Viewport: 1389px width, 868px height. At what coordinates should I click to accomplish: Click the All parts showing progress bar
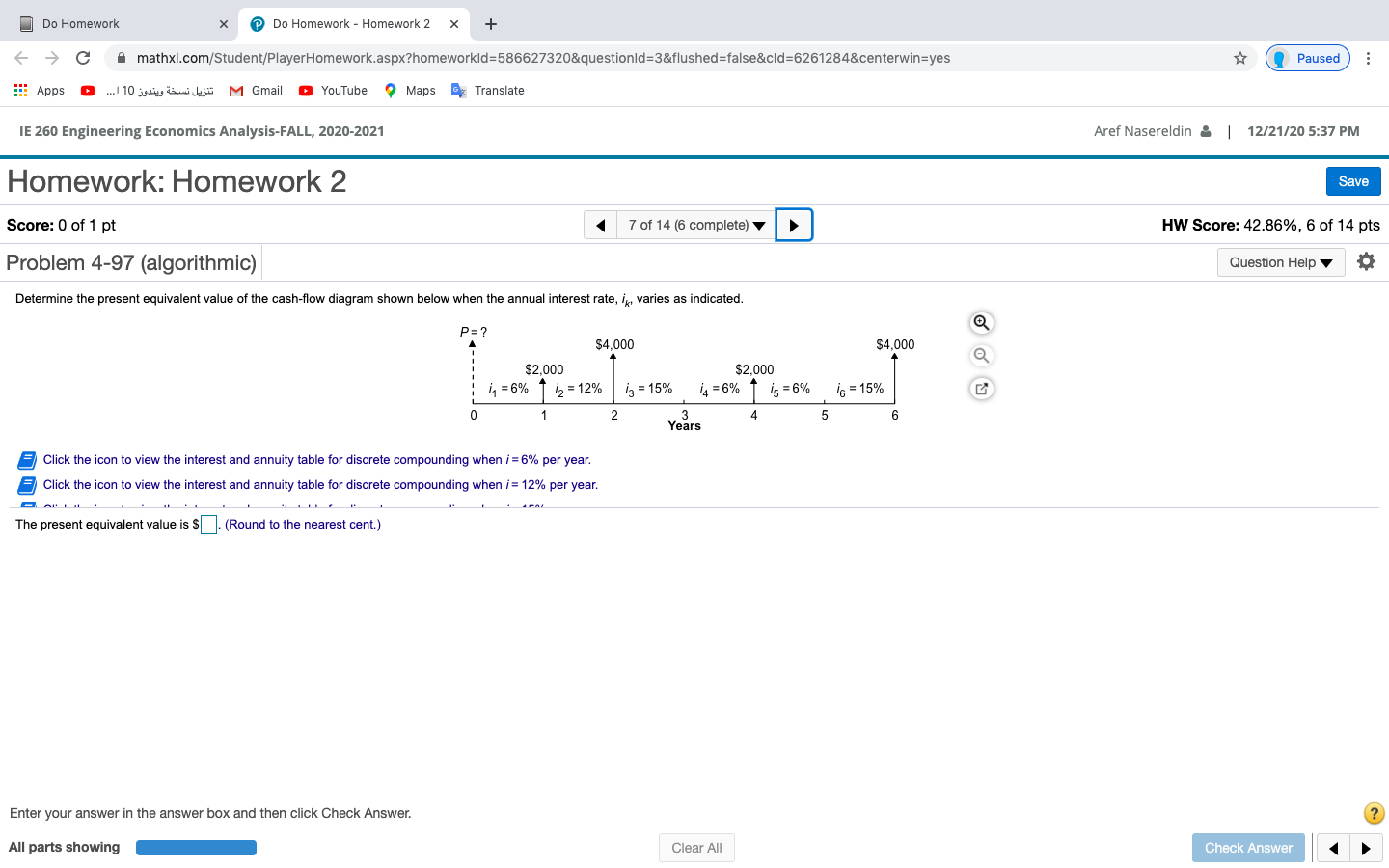196,847
